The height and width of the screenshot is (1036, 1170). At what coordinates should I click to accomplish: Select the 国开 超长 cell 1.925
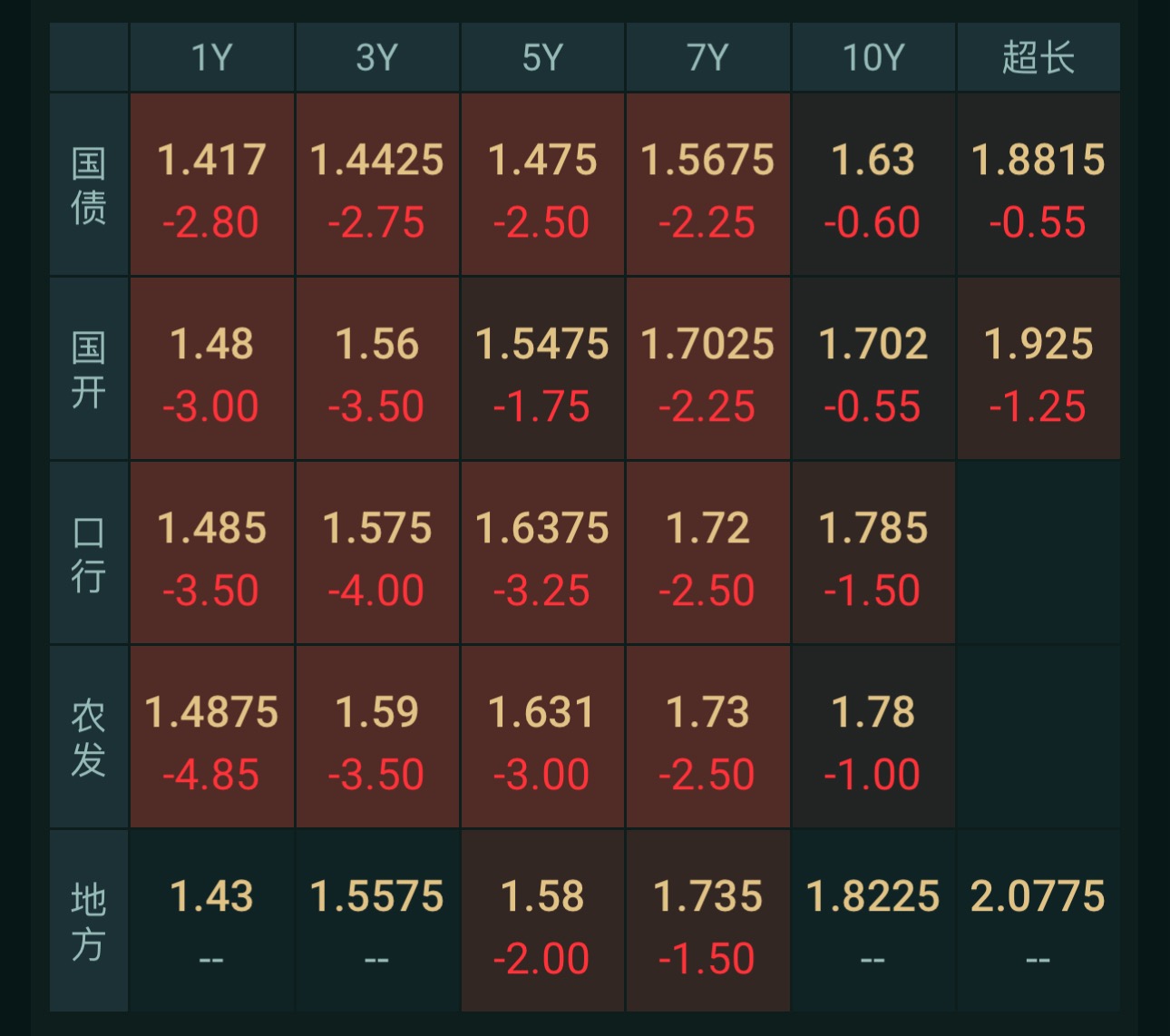(x=1038, y=368)
